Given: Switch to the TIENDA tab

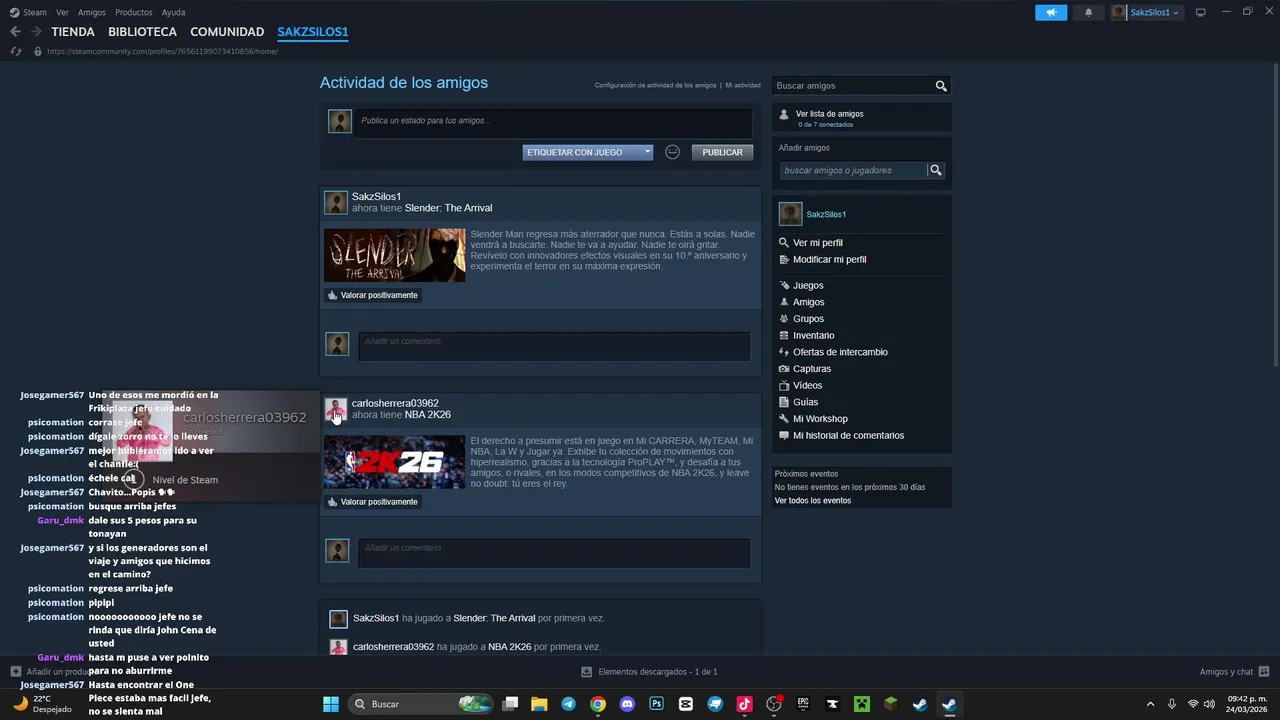Looking at the screenshot, I should (x=73, y=32).
